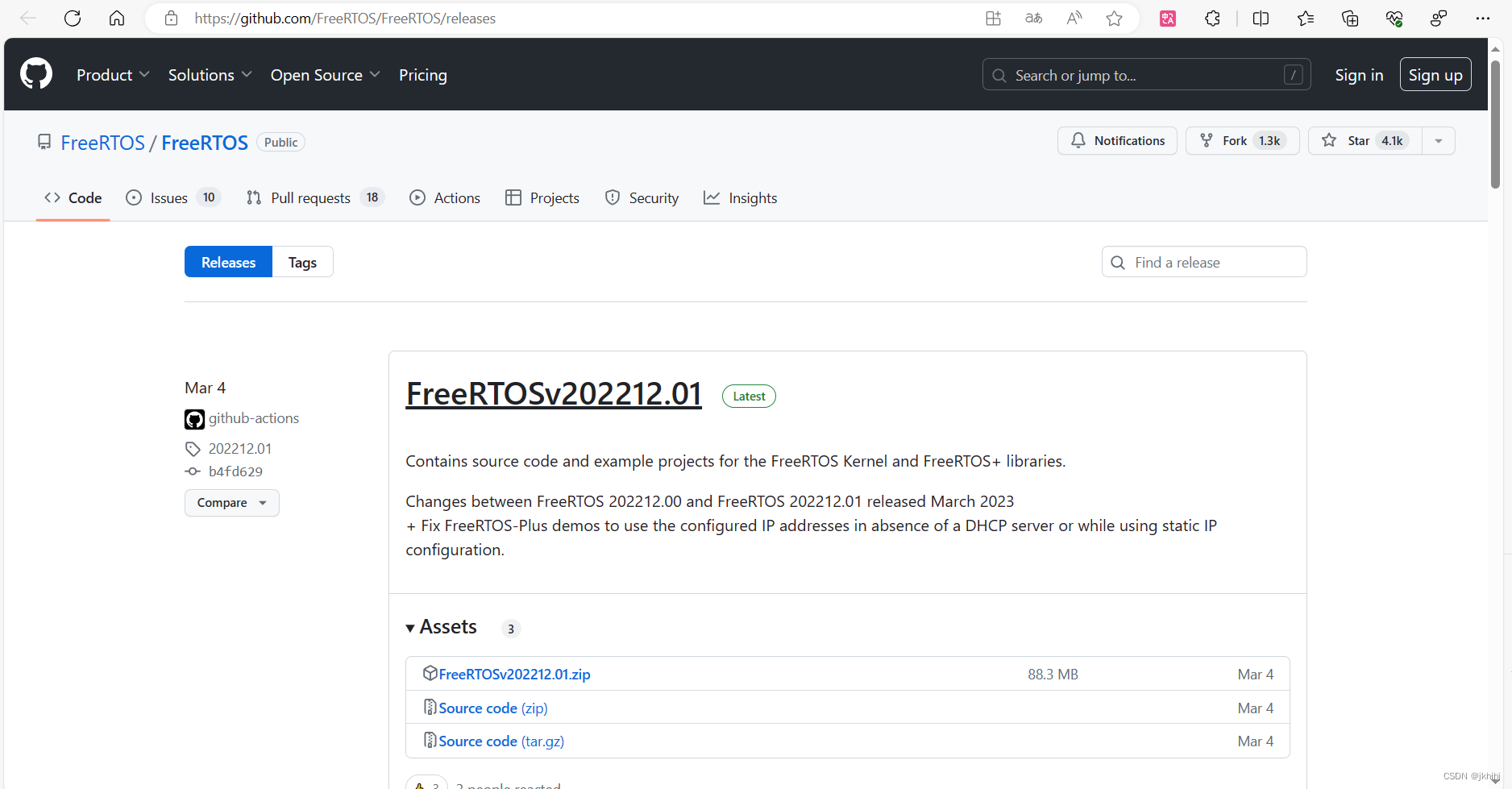
Task: Switch to the Tags view
Action: 303,262
